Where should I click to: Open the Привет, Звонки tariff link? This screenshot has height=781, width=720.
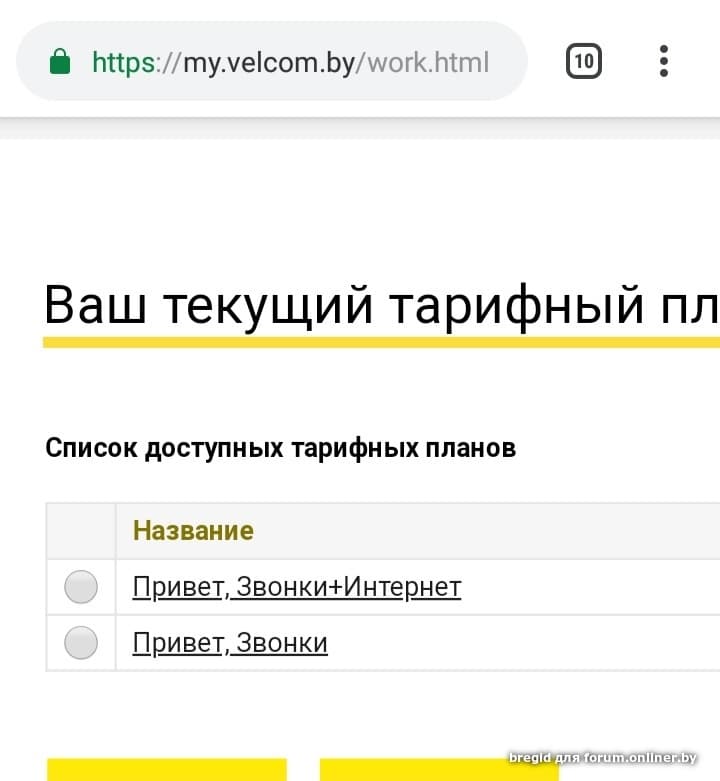230,642
